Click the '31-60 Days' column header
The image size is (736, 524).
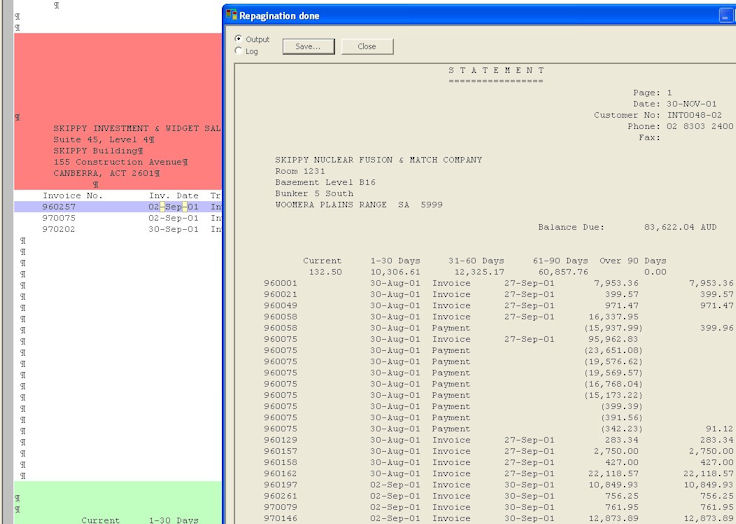[x=476, y=261]
